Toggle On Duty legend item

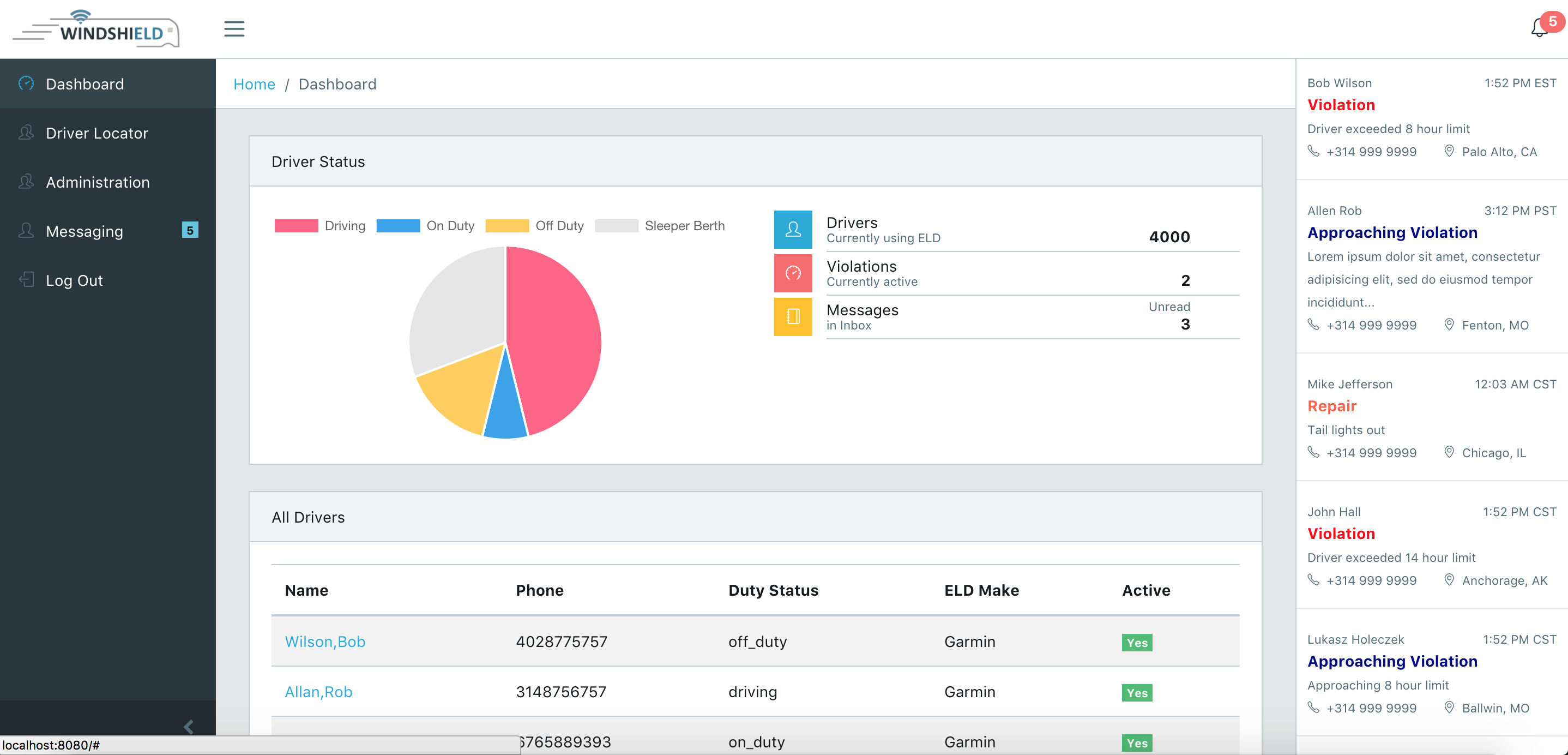point(425,226)
